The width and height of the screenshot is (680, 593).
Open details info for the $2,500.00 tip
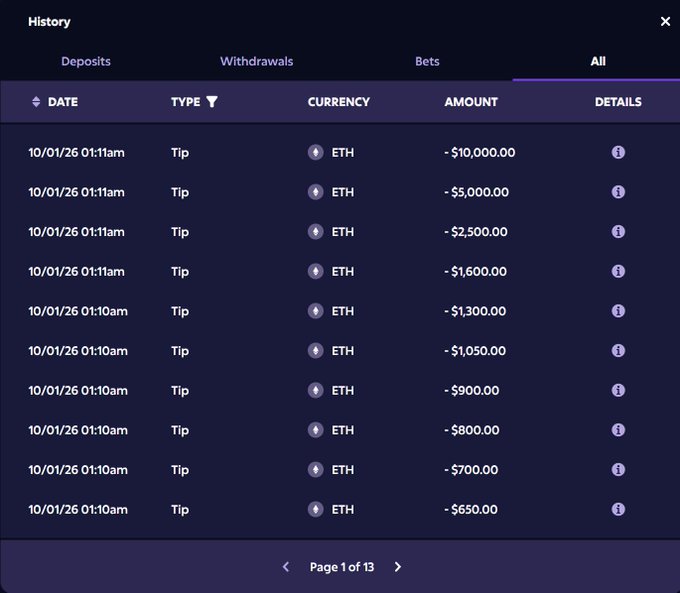coord(618,232)
